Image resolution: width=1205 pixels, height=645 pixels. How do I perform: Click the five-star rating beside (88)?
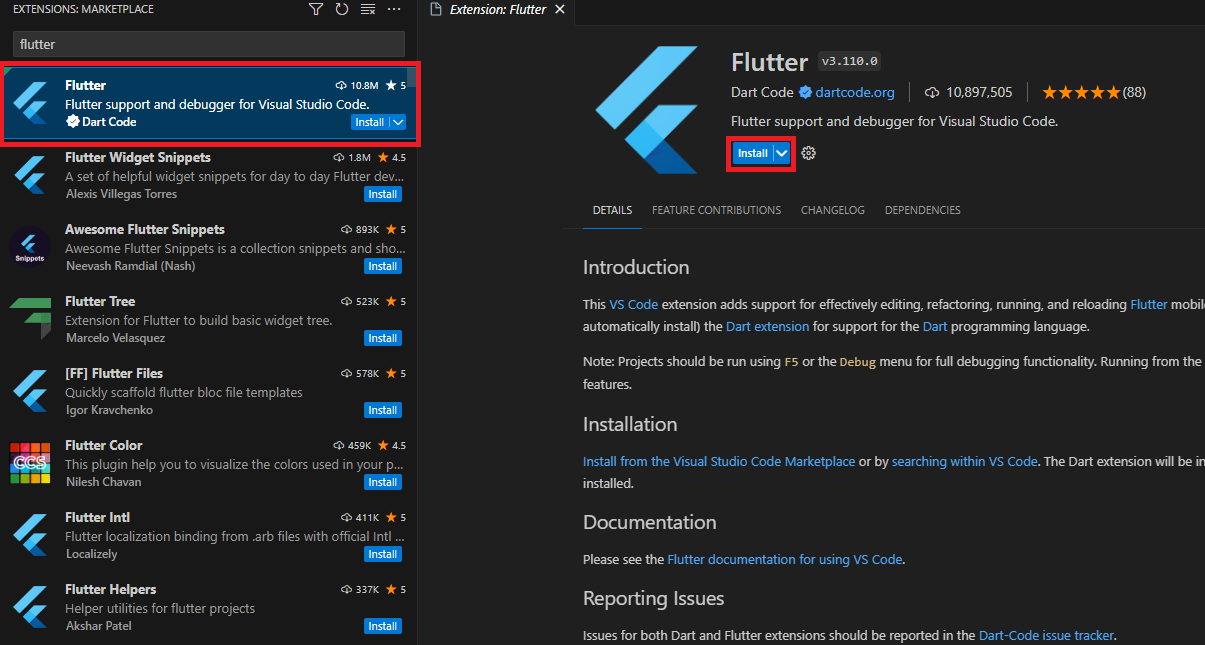coord(1083,91)
